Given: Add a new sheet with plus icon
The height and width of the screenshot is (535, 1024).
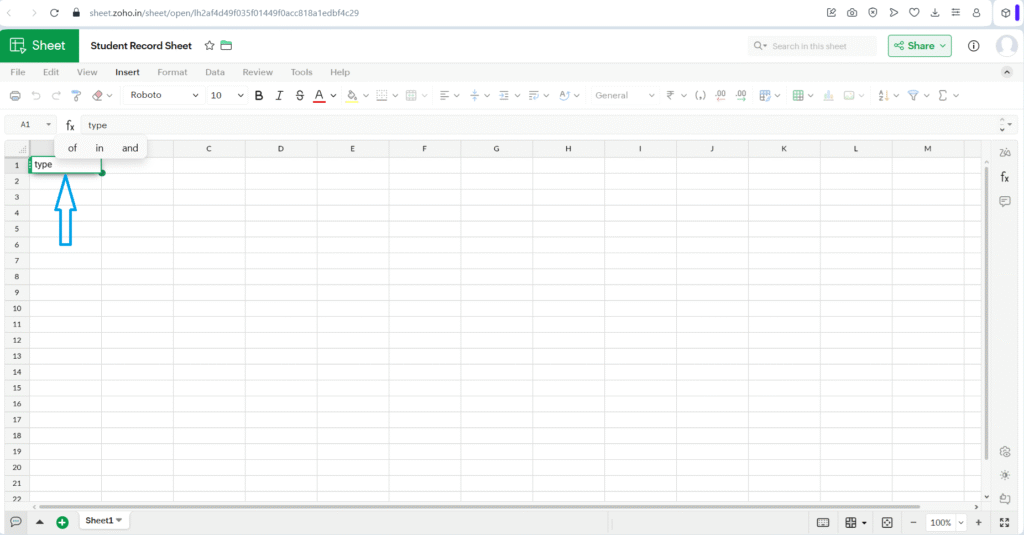Looking at the screenshot, I should tap(62, 522).
